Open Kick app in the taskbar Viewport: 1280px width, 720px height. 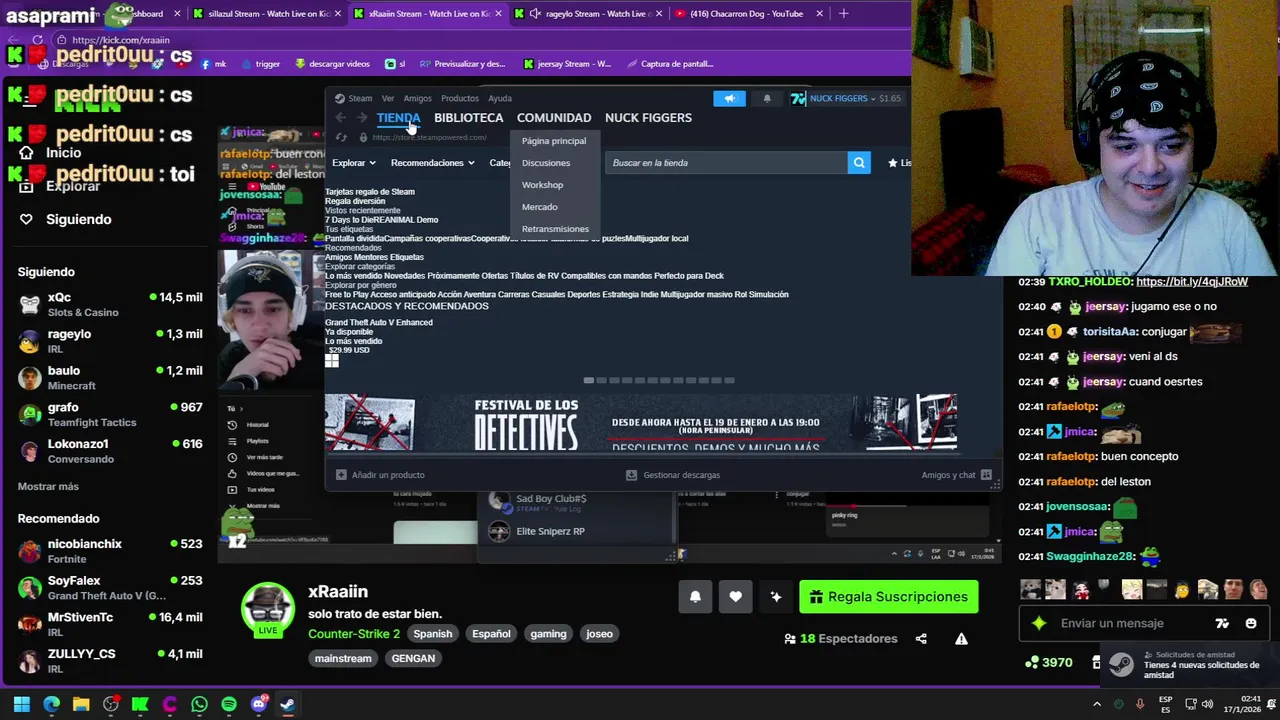coord(140,704)
